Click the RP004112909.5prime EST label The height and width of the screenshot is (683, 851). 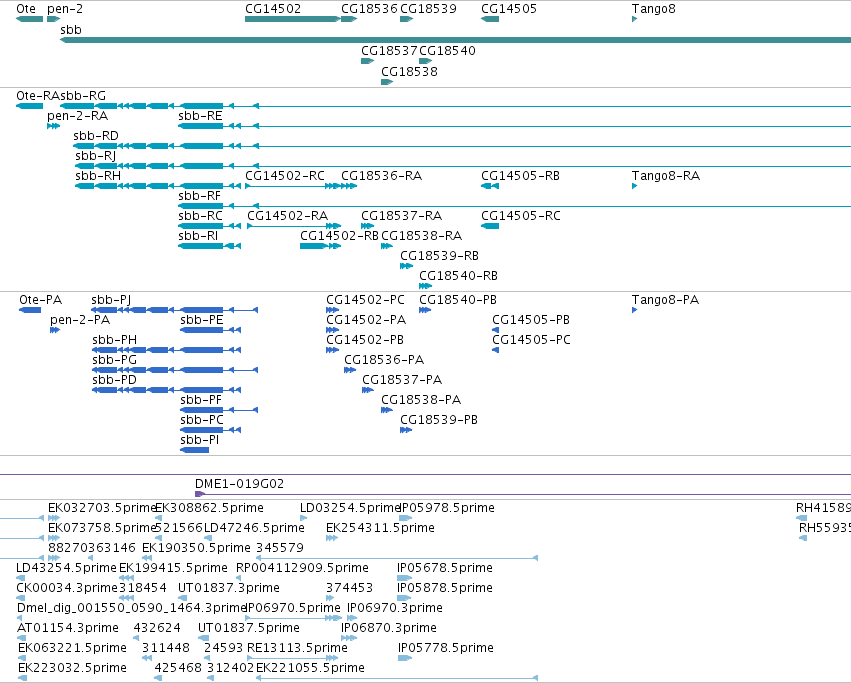coord(302,568)
